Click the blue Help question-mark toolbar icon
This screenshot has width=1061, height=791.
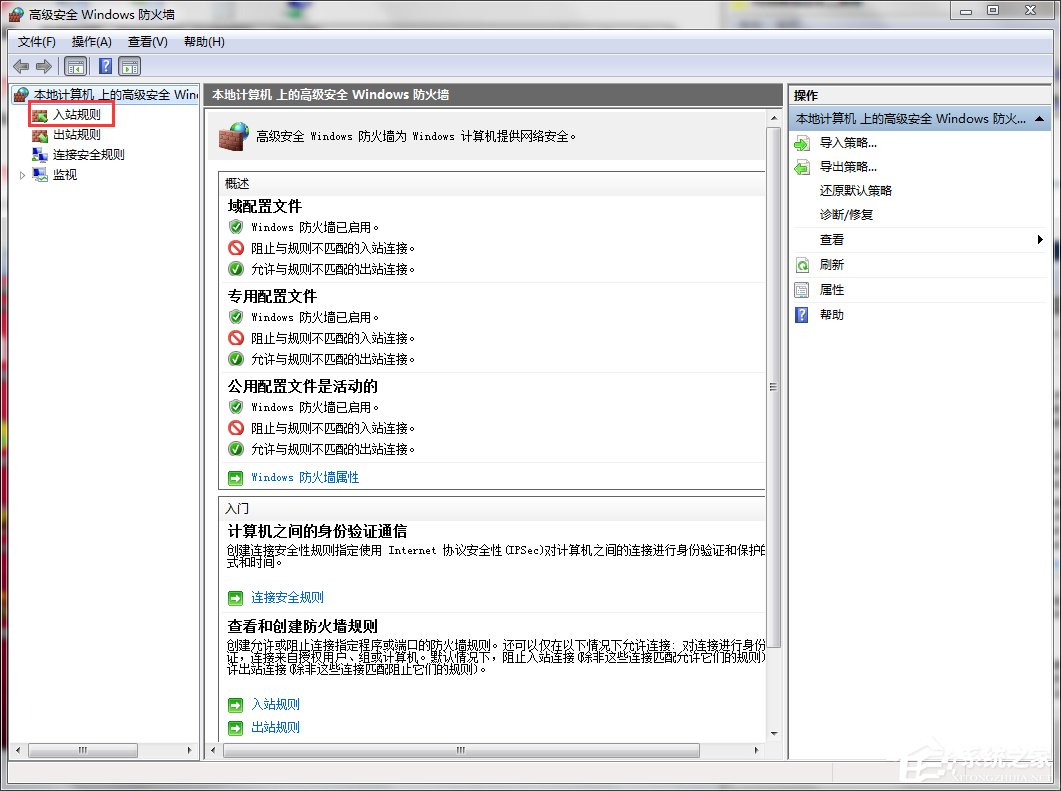pos(105,66)
